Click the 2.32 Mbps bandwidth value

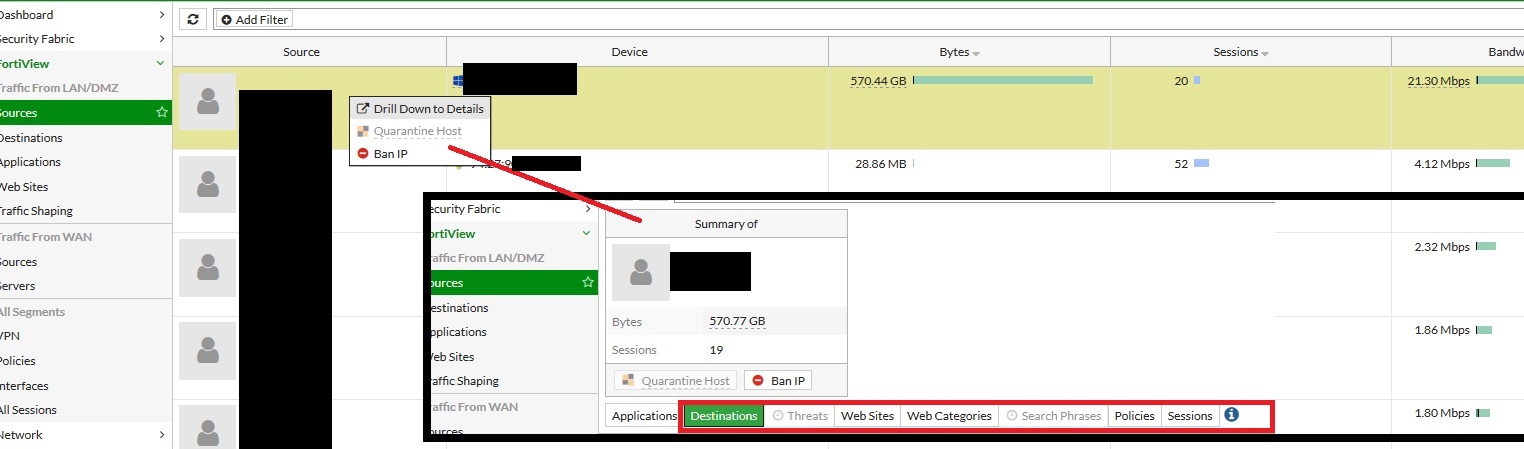tap(1442, 247)
